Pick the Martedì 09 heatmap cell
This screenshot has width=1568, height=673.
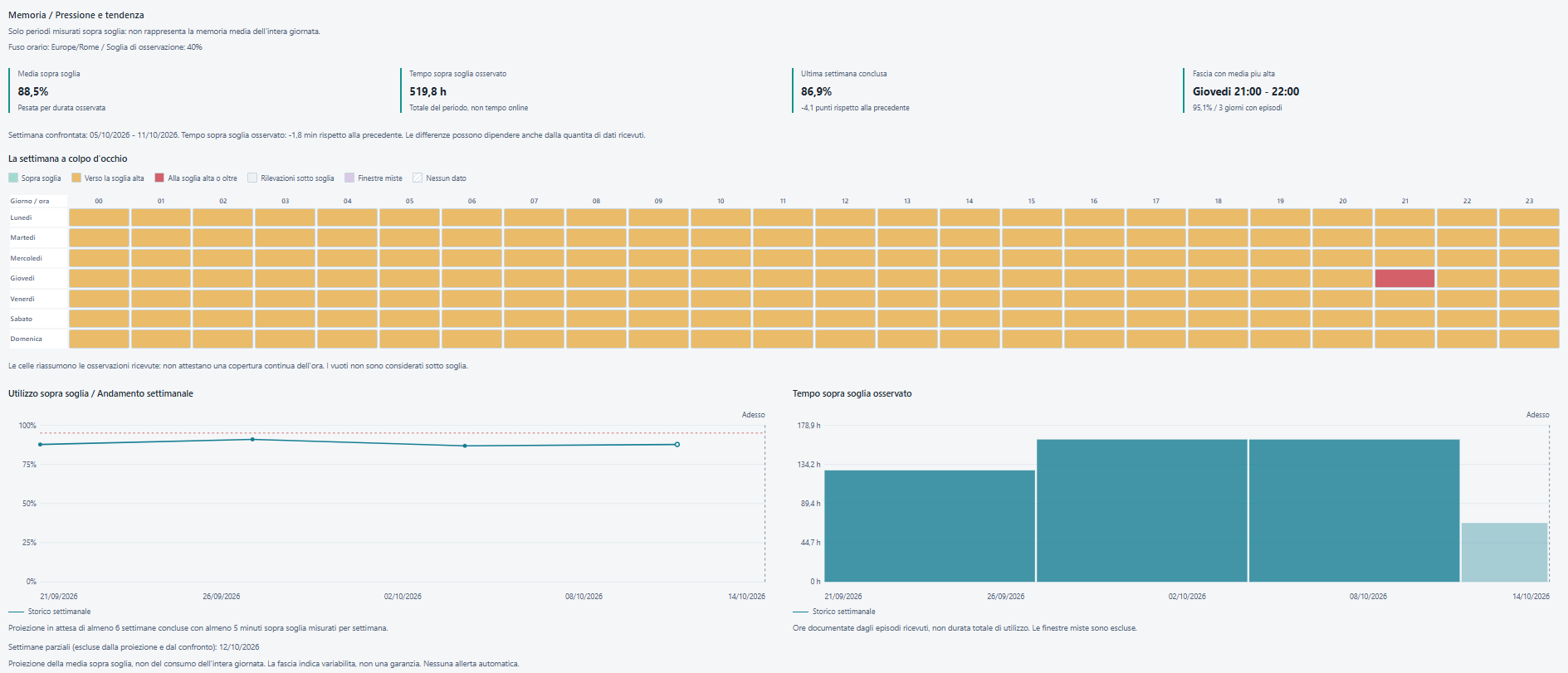click(x=658, y=237)
